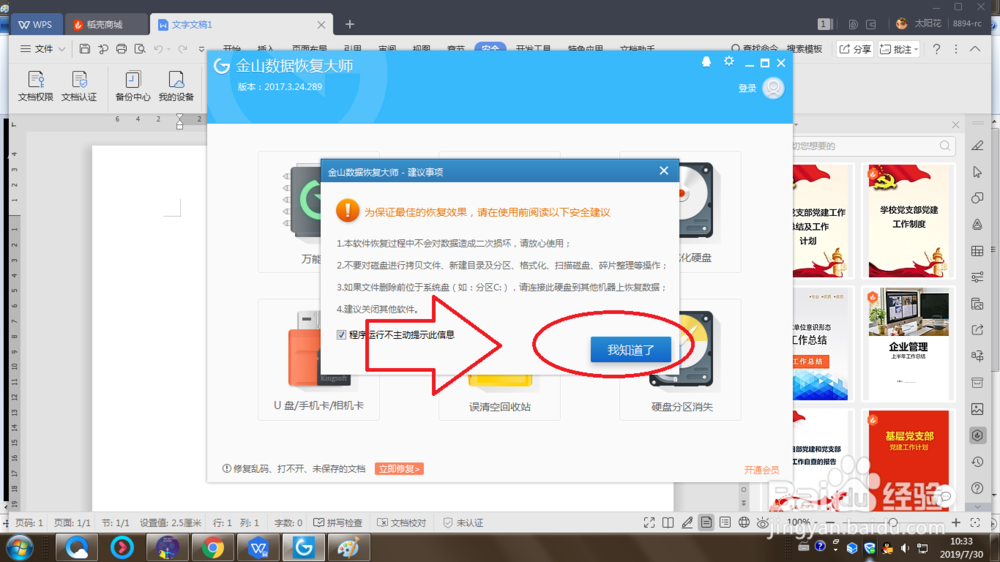Click the Print Preview icon in WPS toolbar
This screenshot has width=1000, height=562.
tap(140, 48)
